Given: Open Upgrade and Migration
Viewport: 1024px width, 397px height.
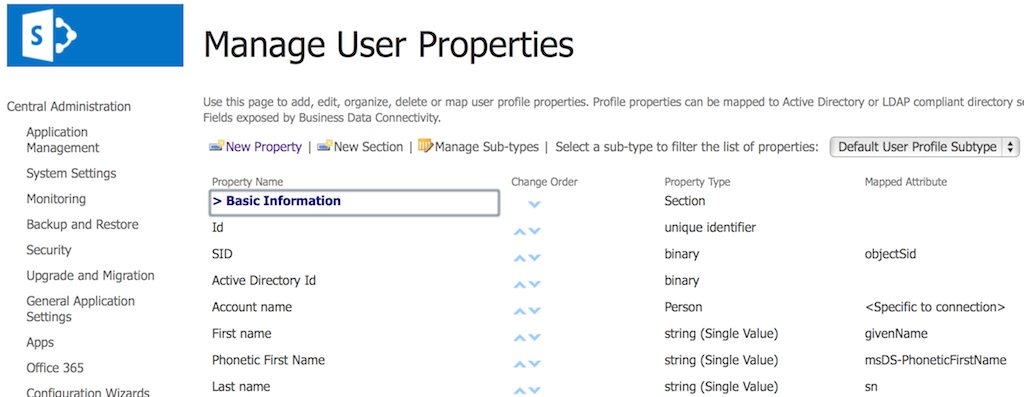Looking at the screenshot, I should 90,276.
